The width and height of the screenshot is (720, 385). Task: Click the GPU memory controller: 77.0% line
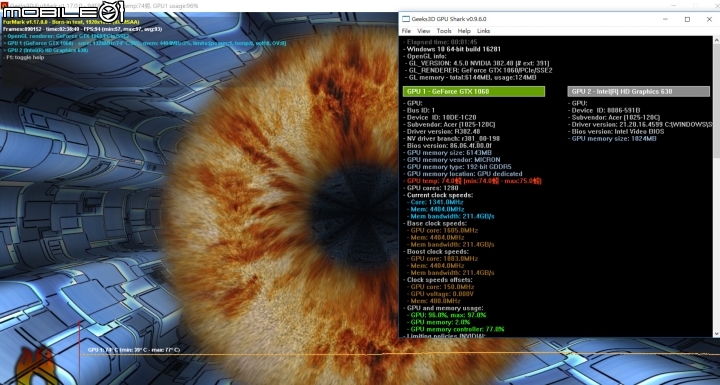coord(456,329)
